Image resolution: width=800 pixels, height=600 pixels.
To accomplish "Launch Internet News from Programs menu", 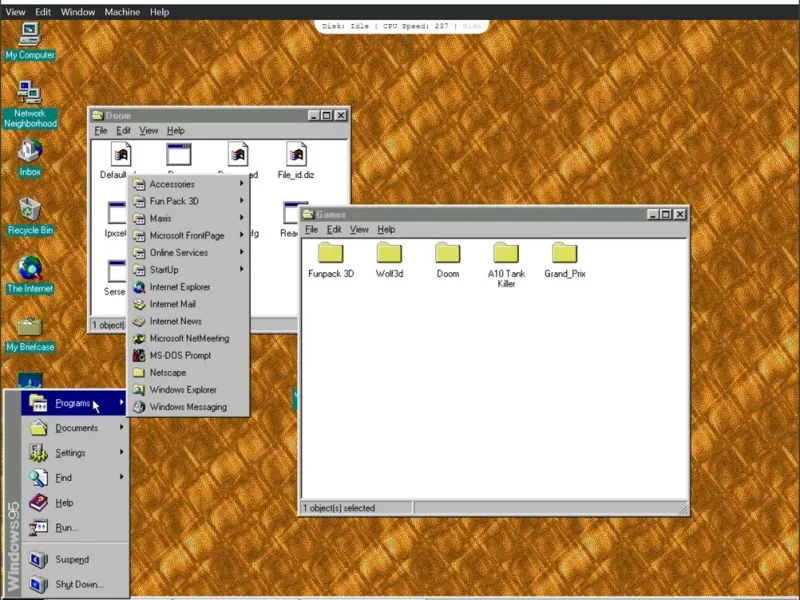I will (188, 321).
